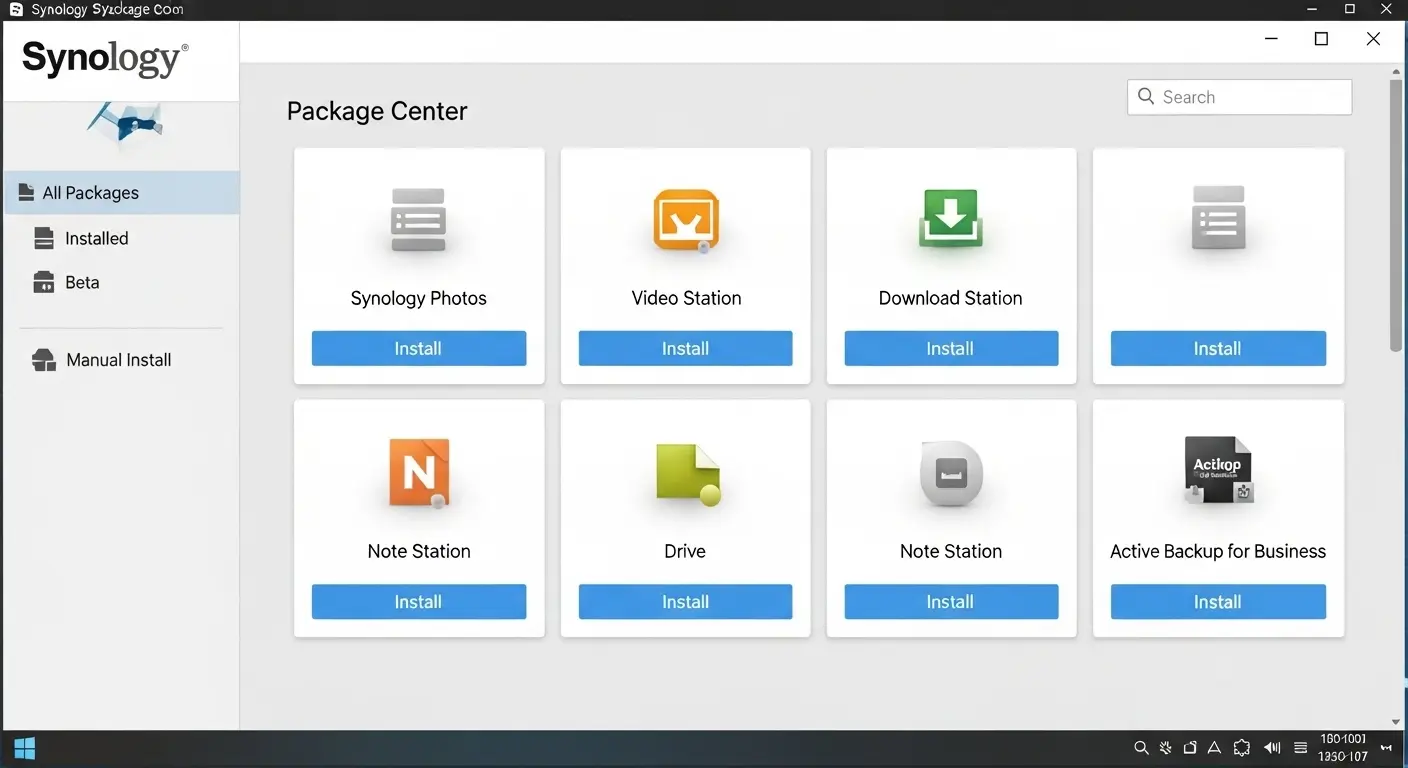Click the Synology logo
Screen dimensions: 1408x768
[105, 58]
